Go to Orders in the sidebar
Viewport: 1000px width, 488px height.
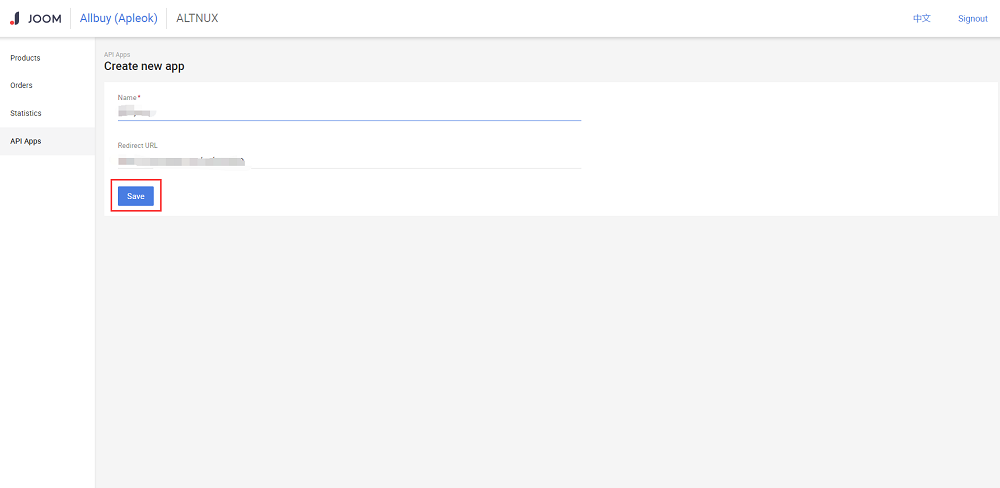[21, 85]
